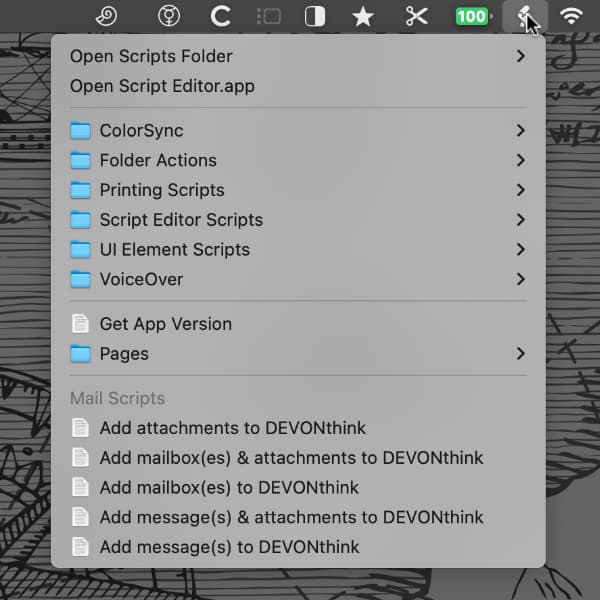Expand the Pages submenu chevron
This screenshot has width=600, height=600.
pyautogui.click(x=520, y=354)
